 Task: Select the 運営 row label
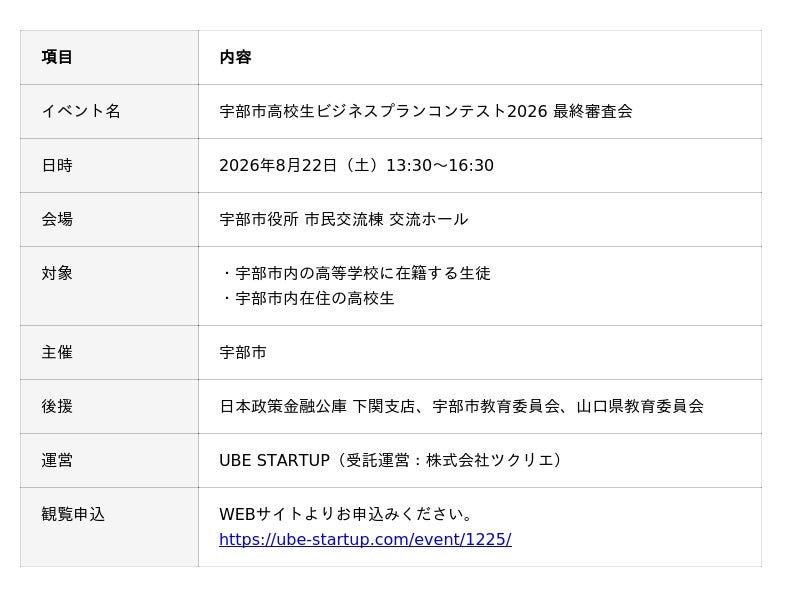coord(57,461)
